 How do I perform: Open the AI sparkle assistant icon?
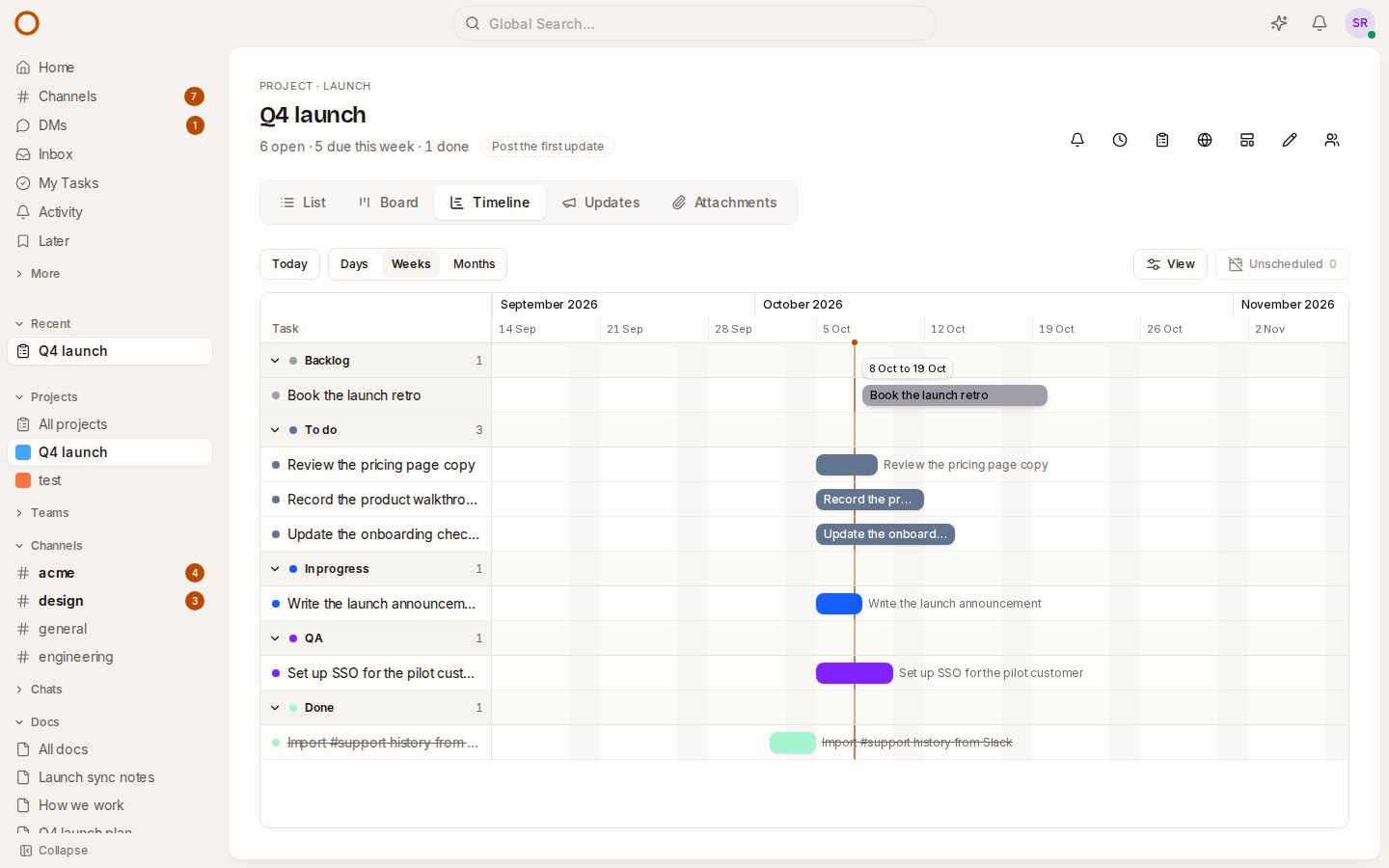[1279, 23]
